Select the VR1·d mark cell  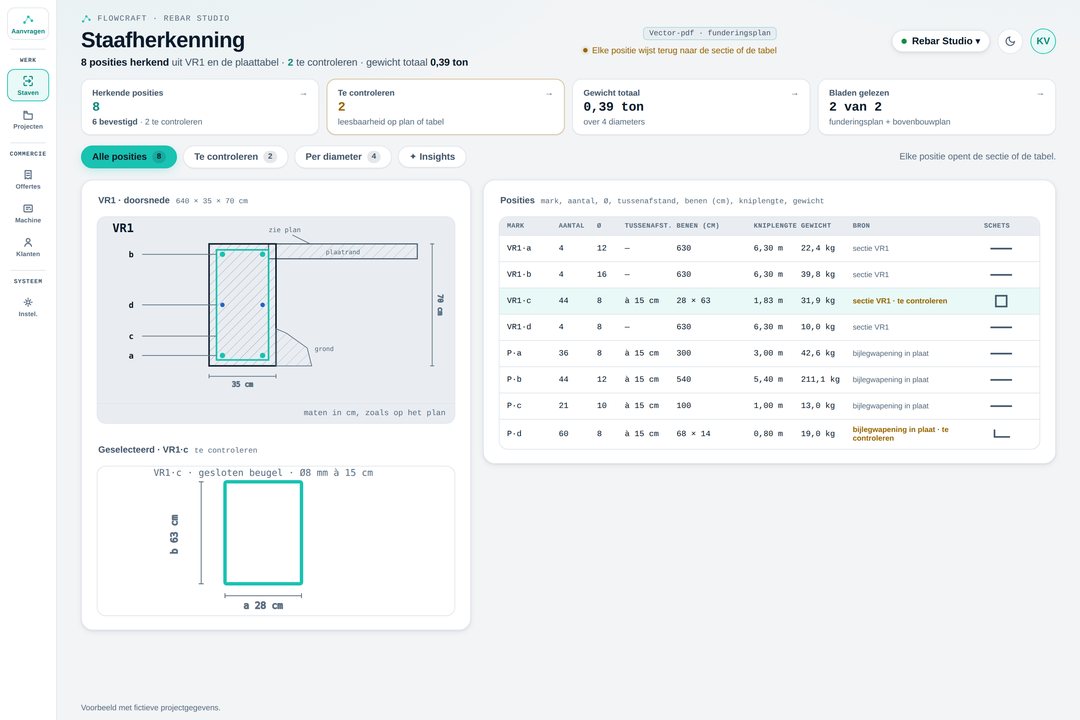coord(519,327)
